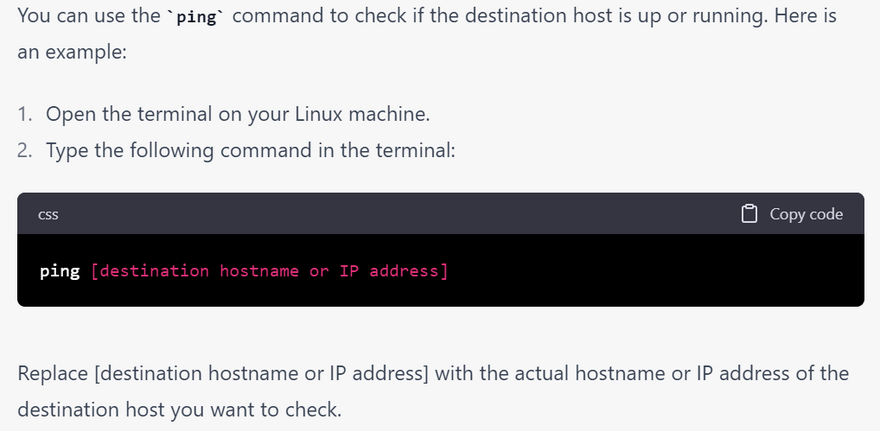This screenshot has height=431, width=880.
Task: Click the clipboard icon in code header
Action: 749,214
